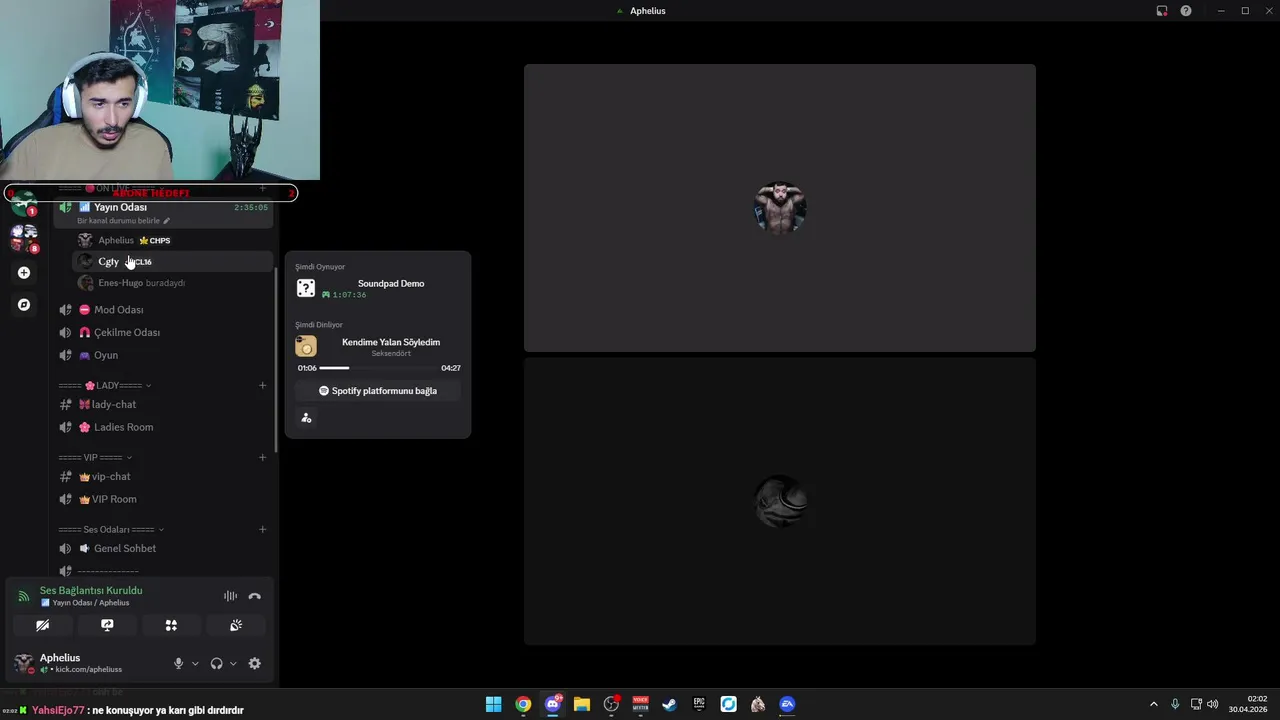Create channel in ON LIVE category

[263, 188]
